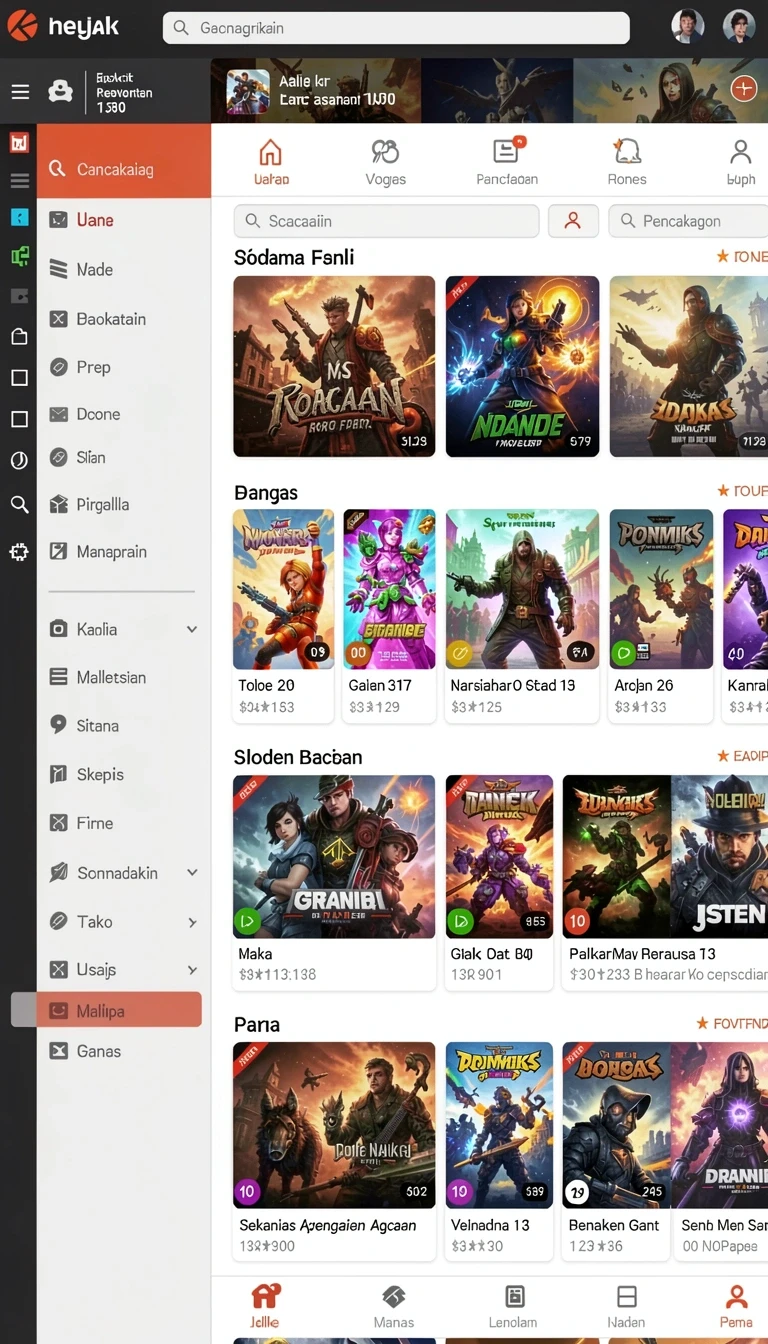768x1344 pixels.
Task: Click the half-circle contrast rail icon
Action: pos(19,461)
